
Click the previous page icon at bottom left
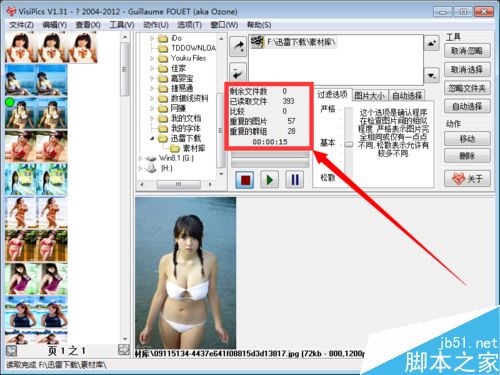pyautogui.click(x=11, y=351)
